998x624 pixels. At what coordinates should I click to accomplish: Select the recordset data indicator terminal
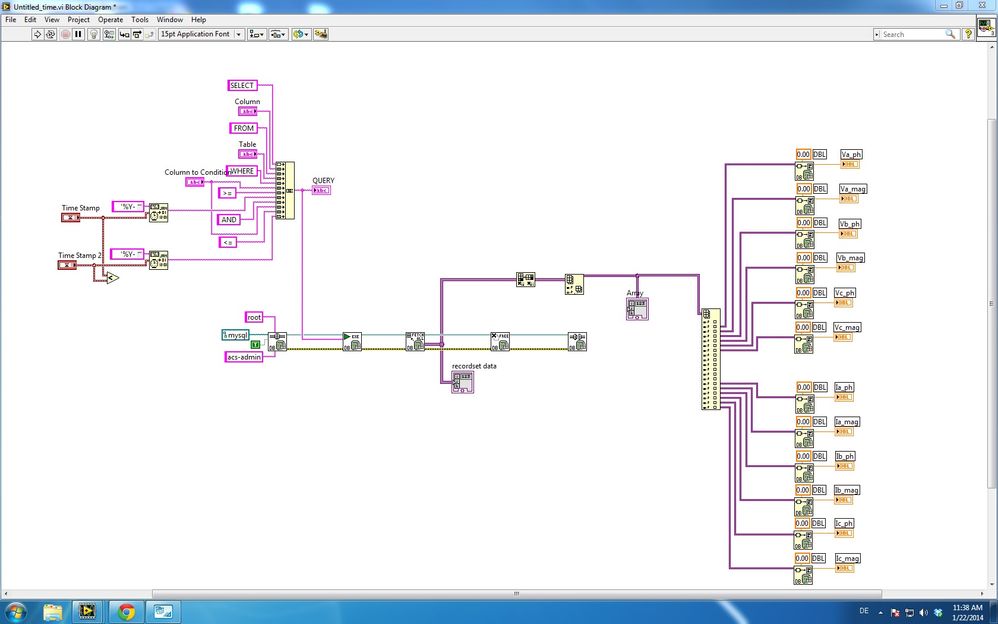click(x=463, y=383)
